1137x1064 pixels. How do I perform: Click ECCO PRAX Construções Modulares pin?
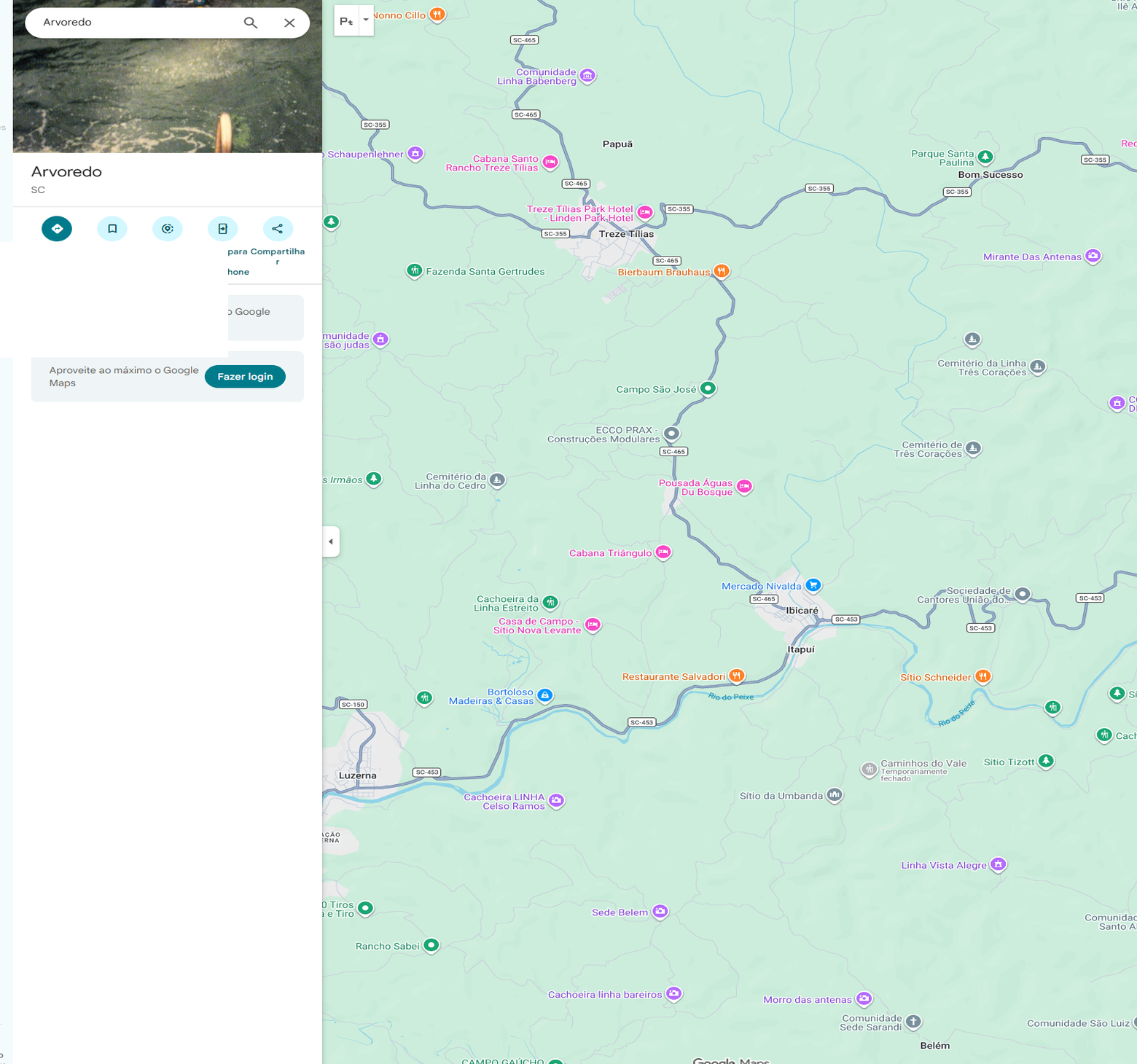[671, 434]
